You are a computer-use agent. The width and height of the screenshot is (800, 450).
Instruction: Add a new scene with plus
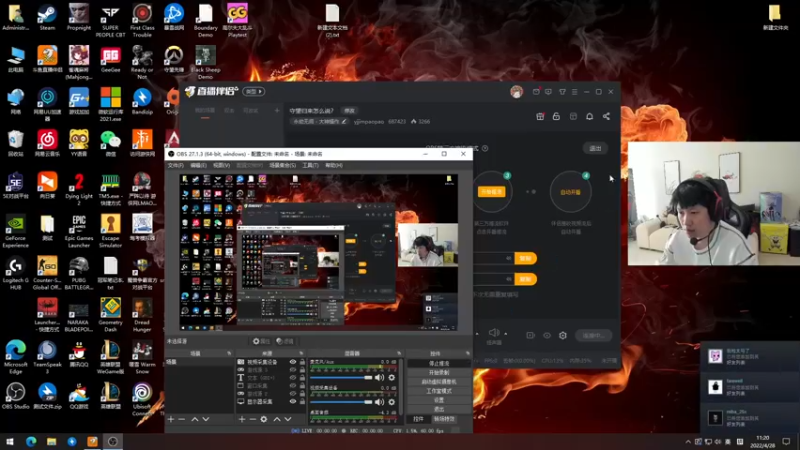(x=171, y=419)
